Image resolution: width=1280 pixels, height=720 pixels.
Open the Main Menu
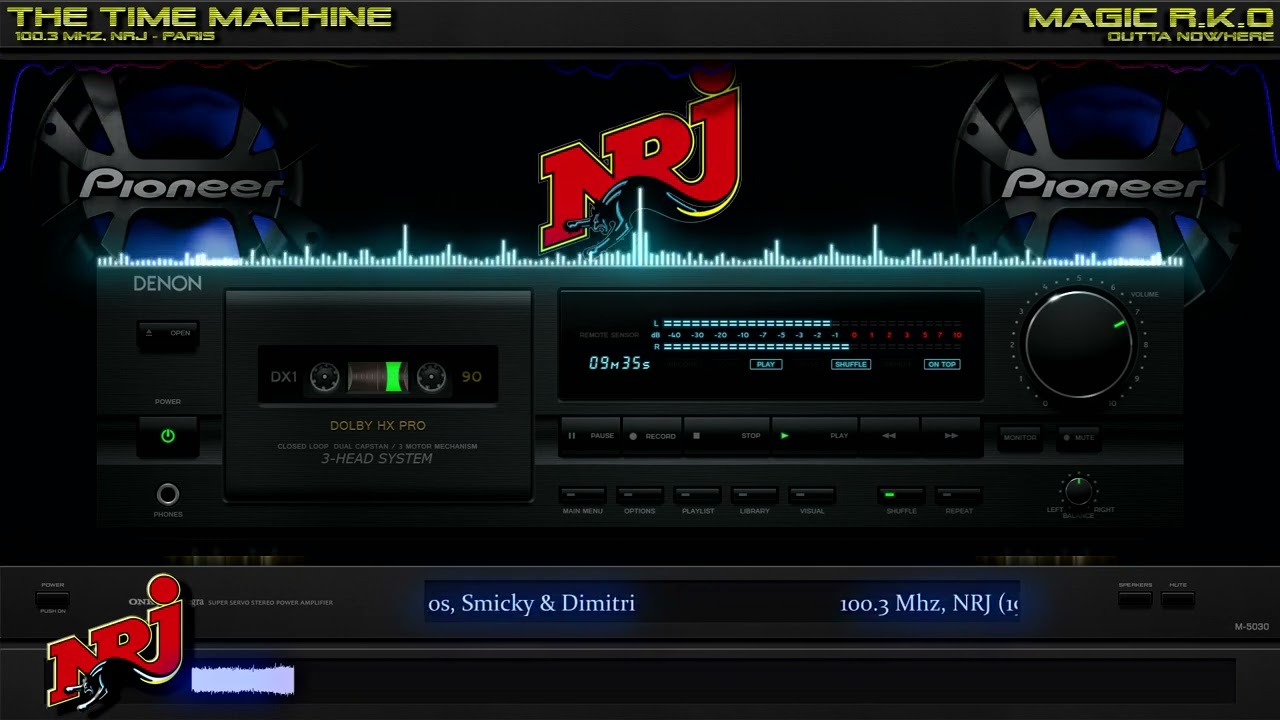(582, 495)
